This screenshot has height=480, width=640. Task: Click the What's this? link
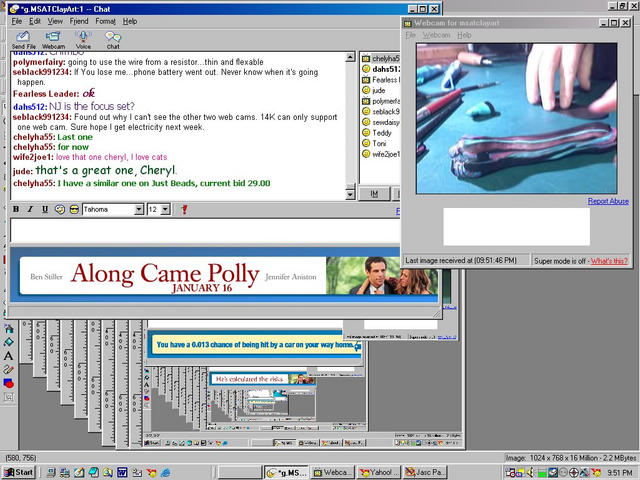[609, 261]
